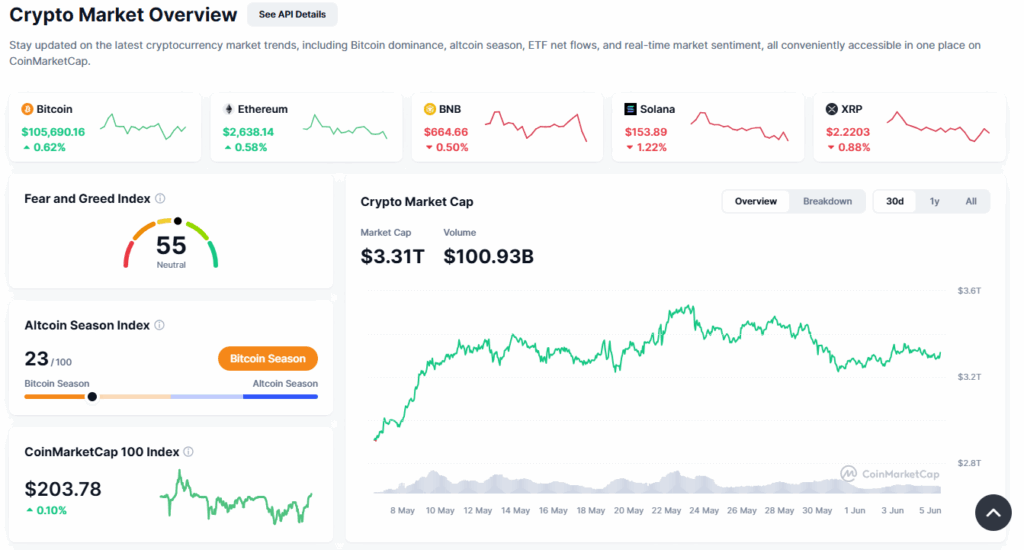Click the Altcoin index value 23
Image resolution: width=1024 pixels, height=550 pixels.
point(37,359)
